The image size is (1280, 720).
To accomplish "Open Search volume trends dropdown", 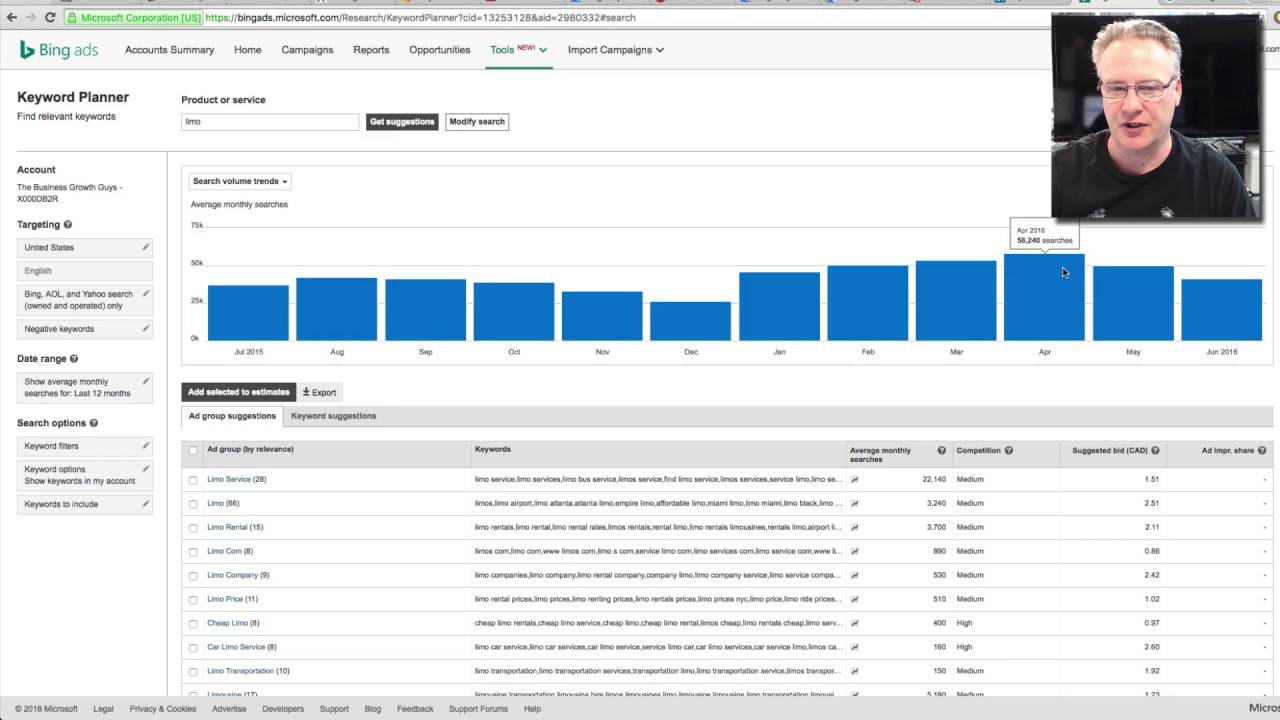I will click(x=240, y=181).
